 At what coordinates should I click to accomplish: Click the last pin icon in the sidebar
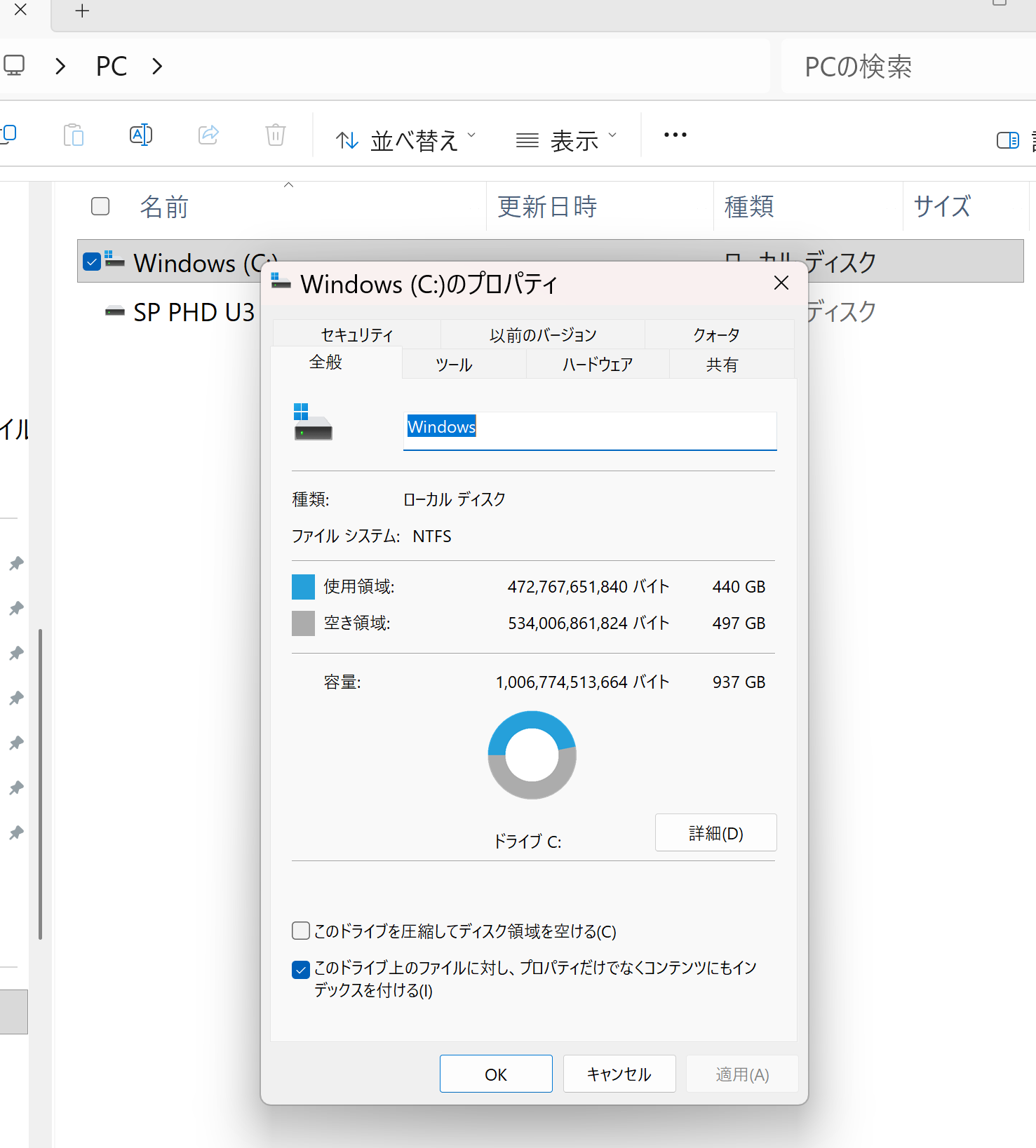coord(16,832)
